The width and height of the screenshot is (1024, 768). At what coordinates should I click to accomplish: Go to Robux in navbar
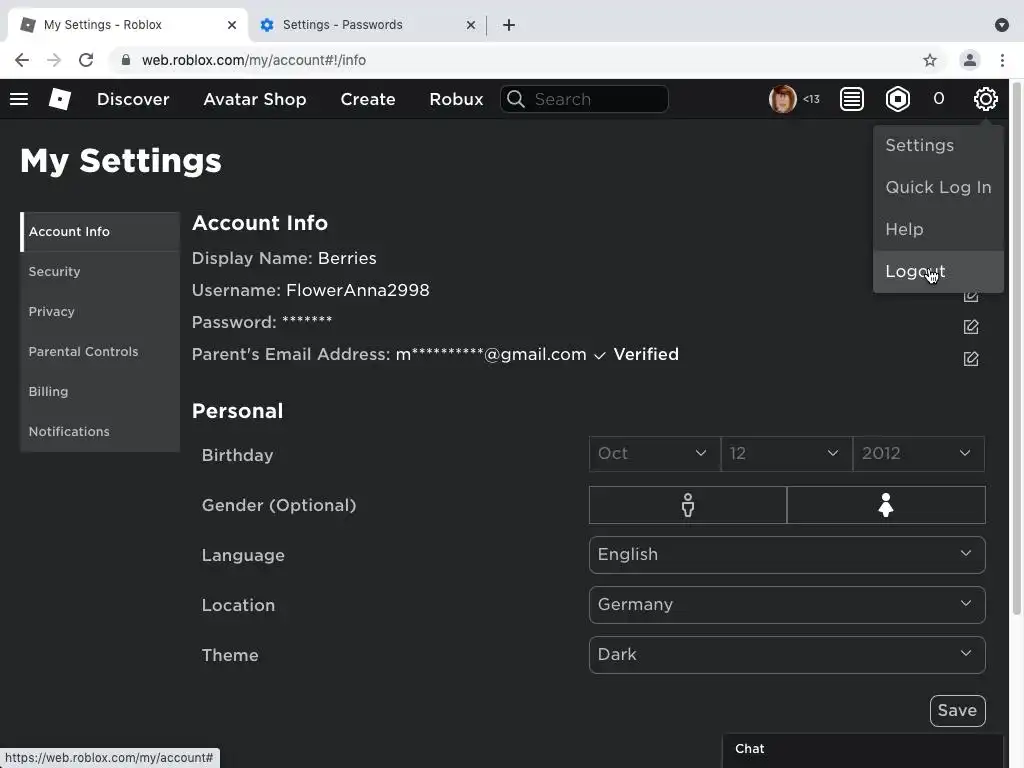click(x=456, y=99)
